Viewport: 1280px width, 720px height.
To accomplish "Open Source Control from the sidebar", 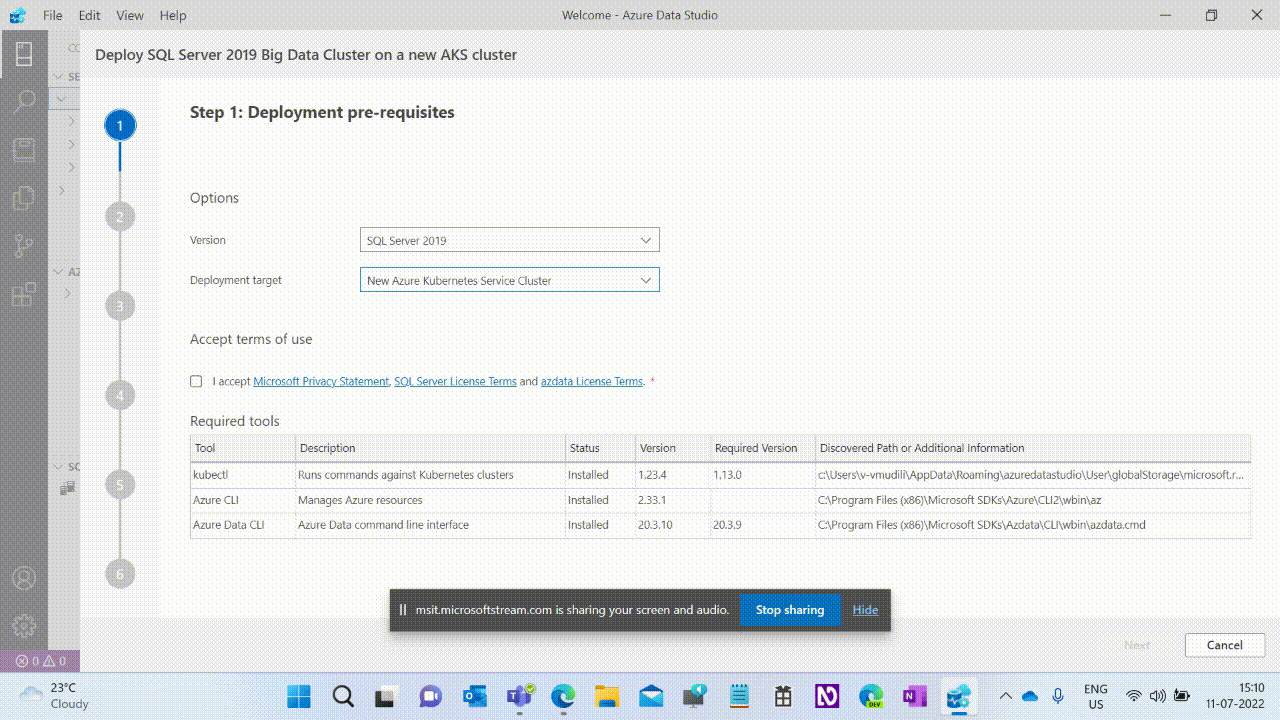I will coord(24,246).
